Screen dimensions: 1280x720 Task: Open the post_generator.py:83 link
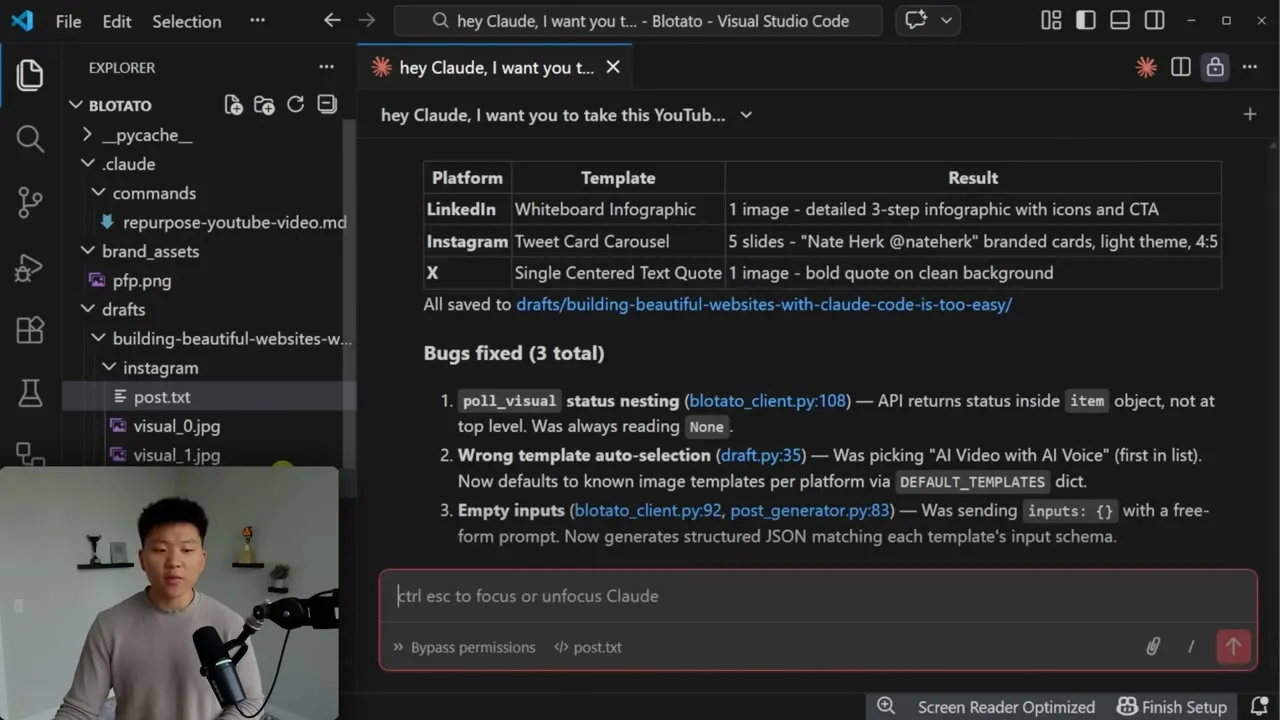pyautogui.click(x=810, y=510)
